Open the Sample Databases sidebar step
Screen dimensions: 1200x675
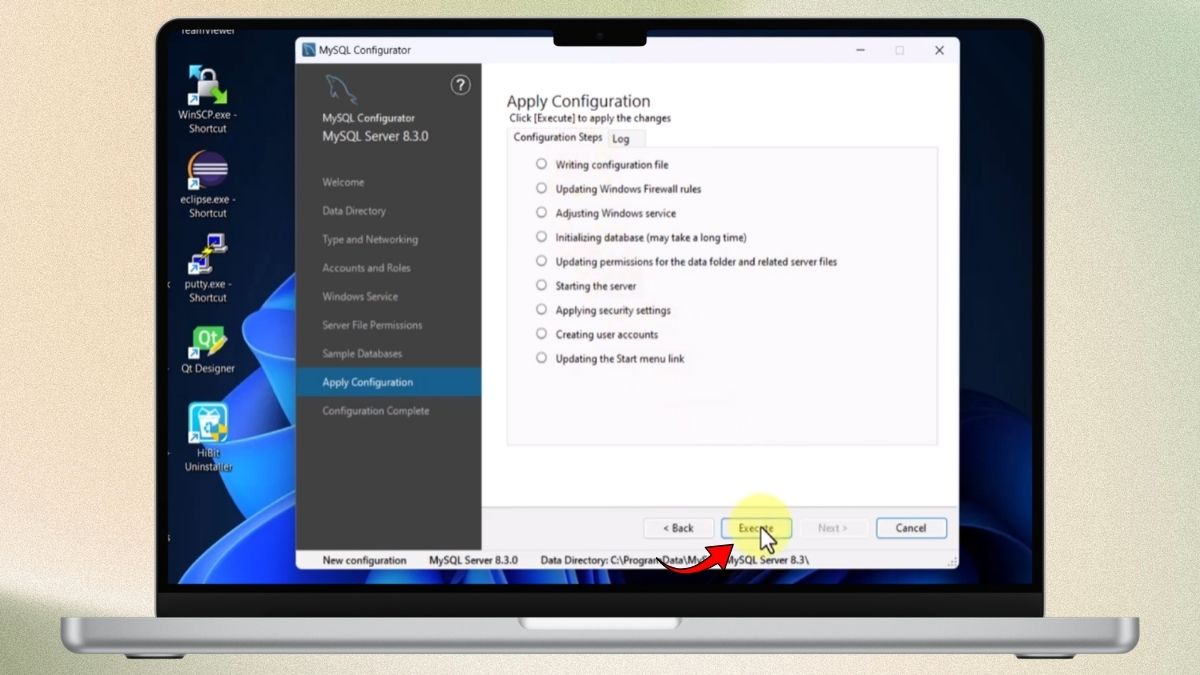coord(362,354)
